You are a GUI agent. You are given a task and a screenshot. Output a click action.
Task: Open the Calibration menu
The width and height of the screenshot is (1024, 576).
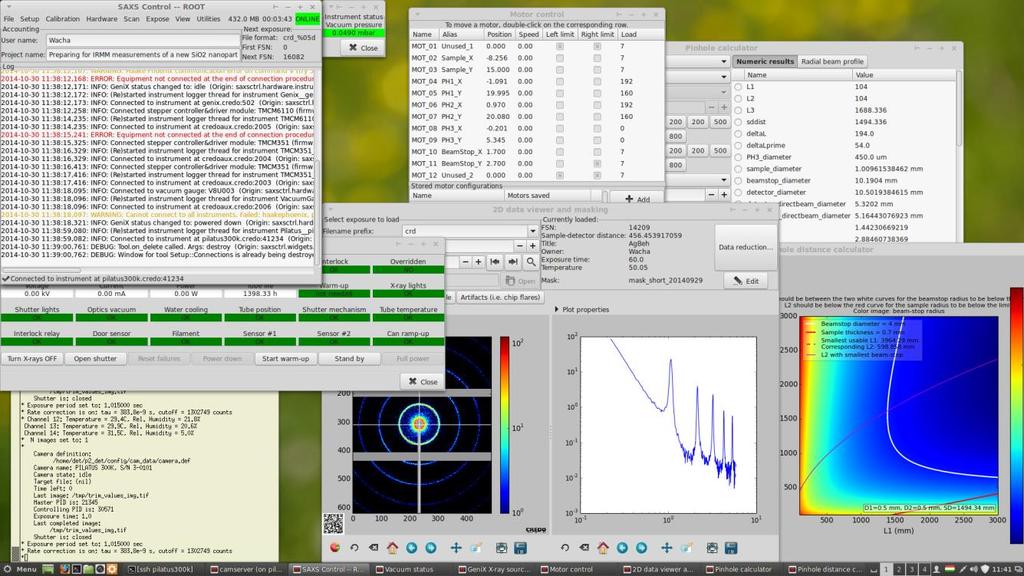tap(63, 19)
